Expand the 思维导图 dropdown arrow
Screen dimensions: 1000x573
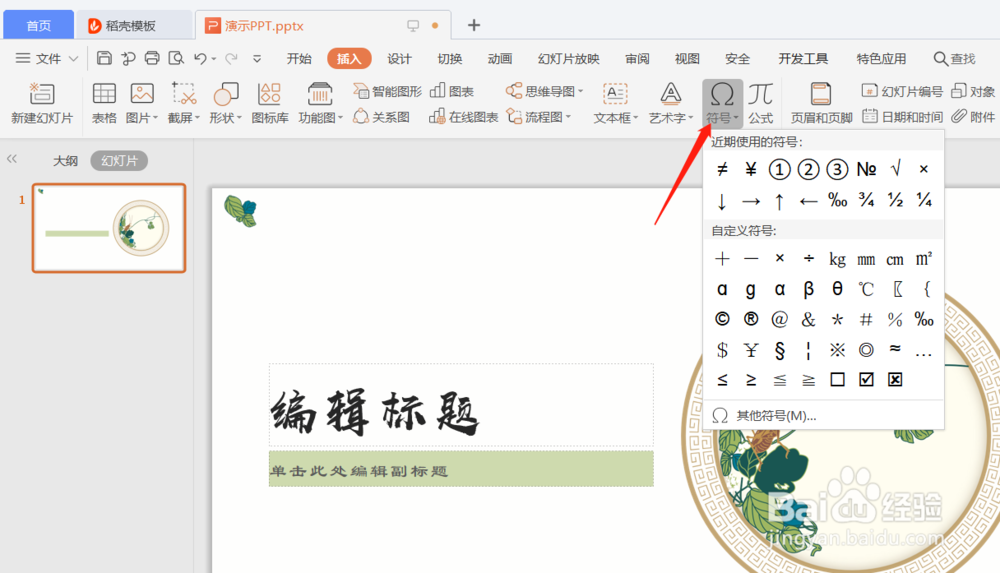[581, 91]
